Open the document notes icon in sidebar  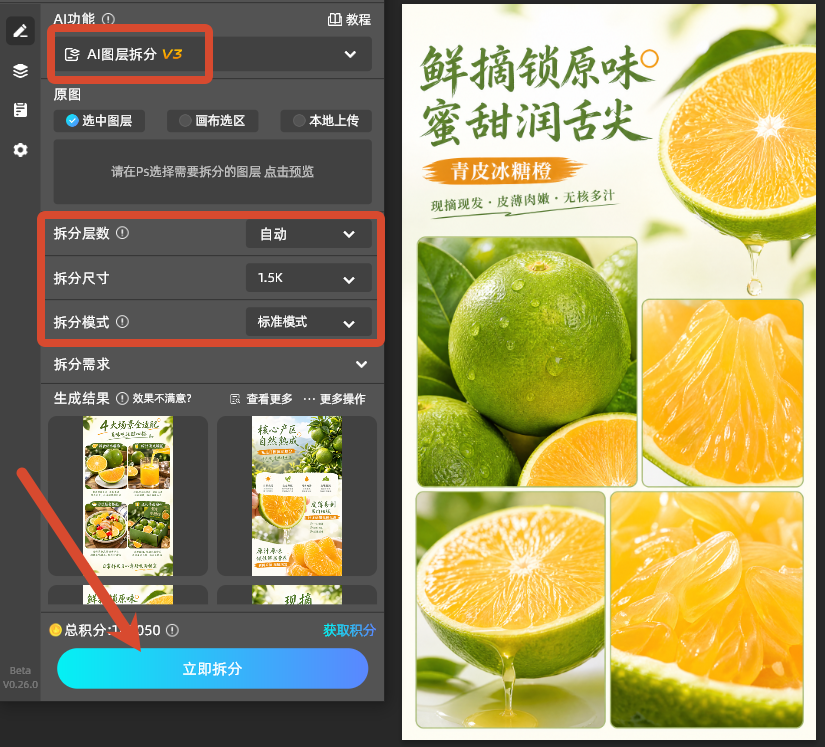point(20,110)
